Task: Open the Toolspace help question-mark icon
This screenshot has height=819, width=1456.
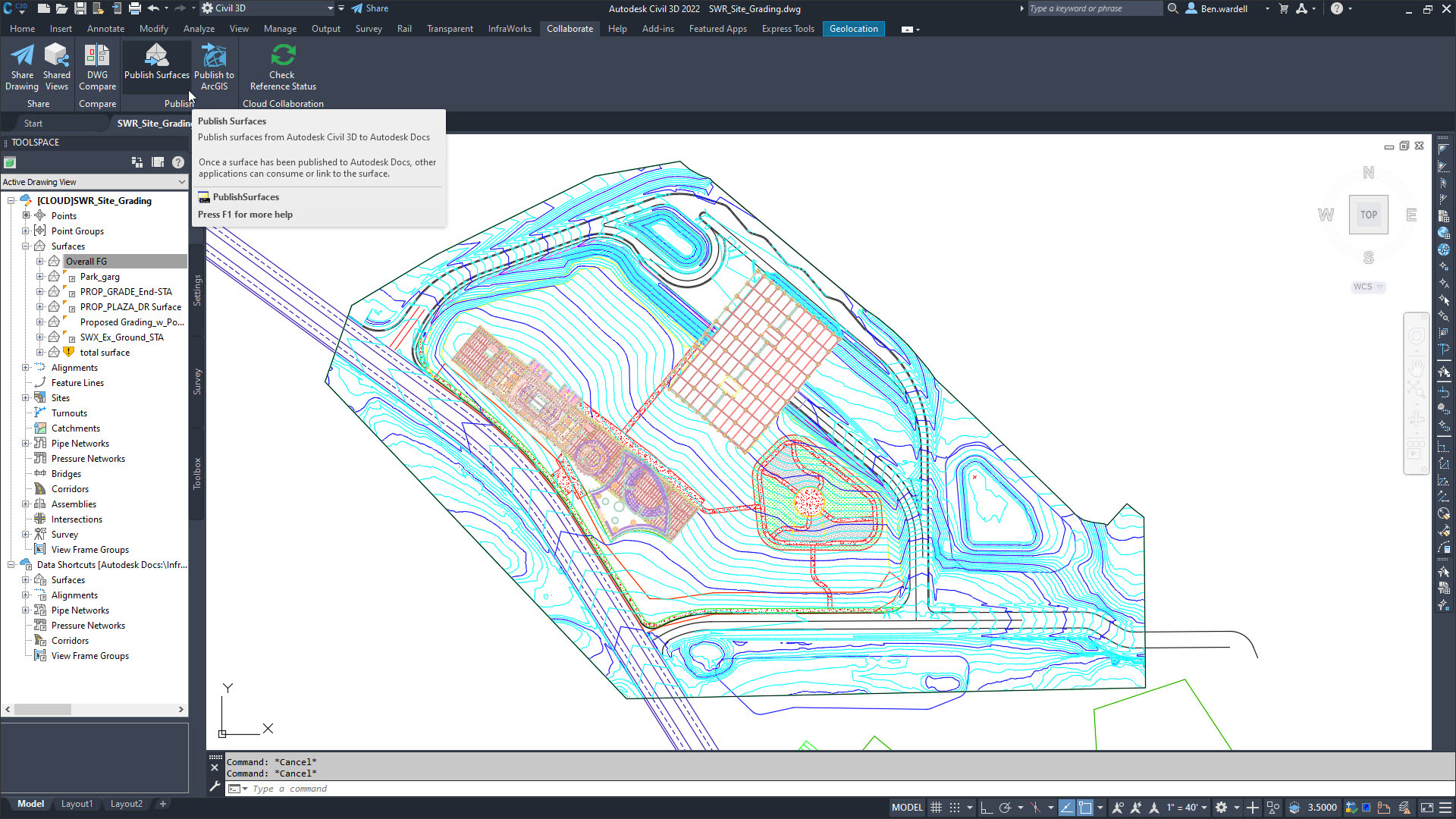Action: pos(178,162)
